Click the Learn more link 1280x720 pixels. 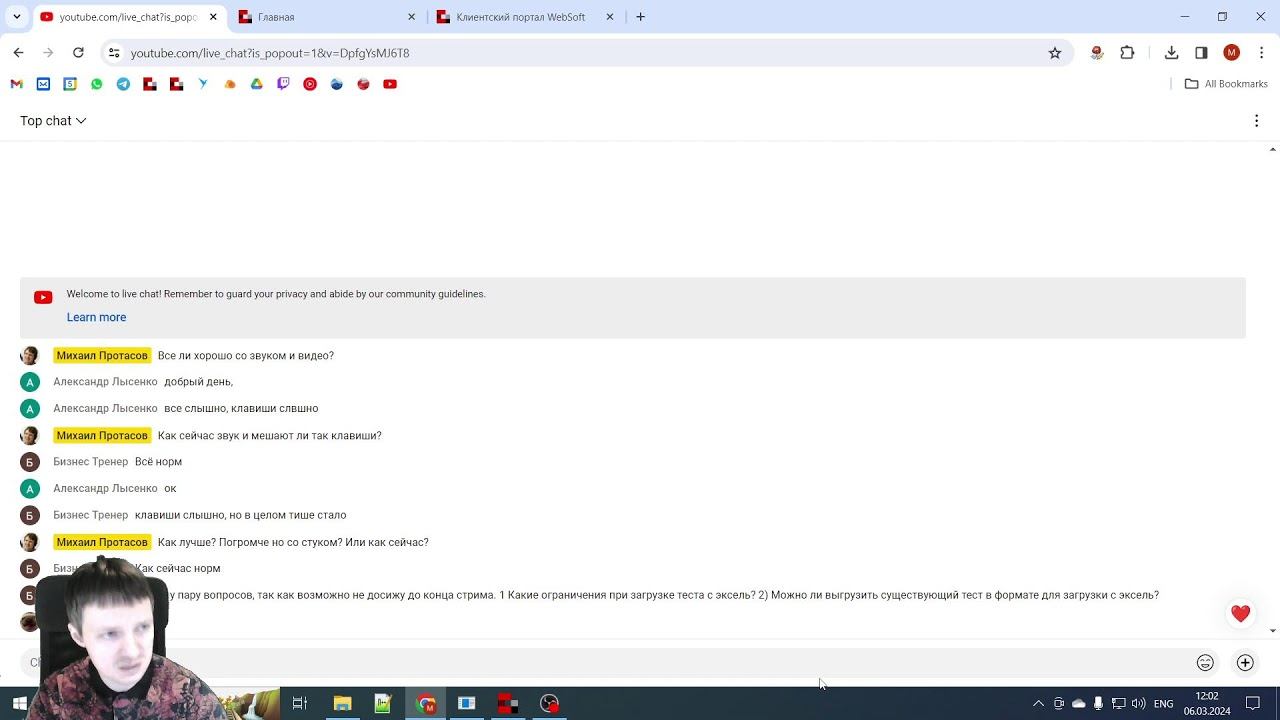[x=96, y=317]
